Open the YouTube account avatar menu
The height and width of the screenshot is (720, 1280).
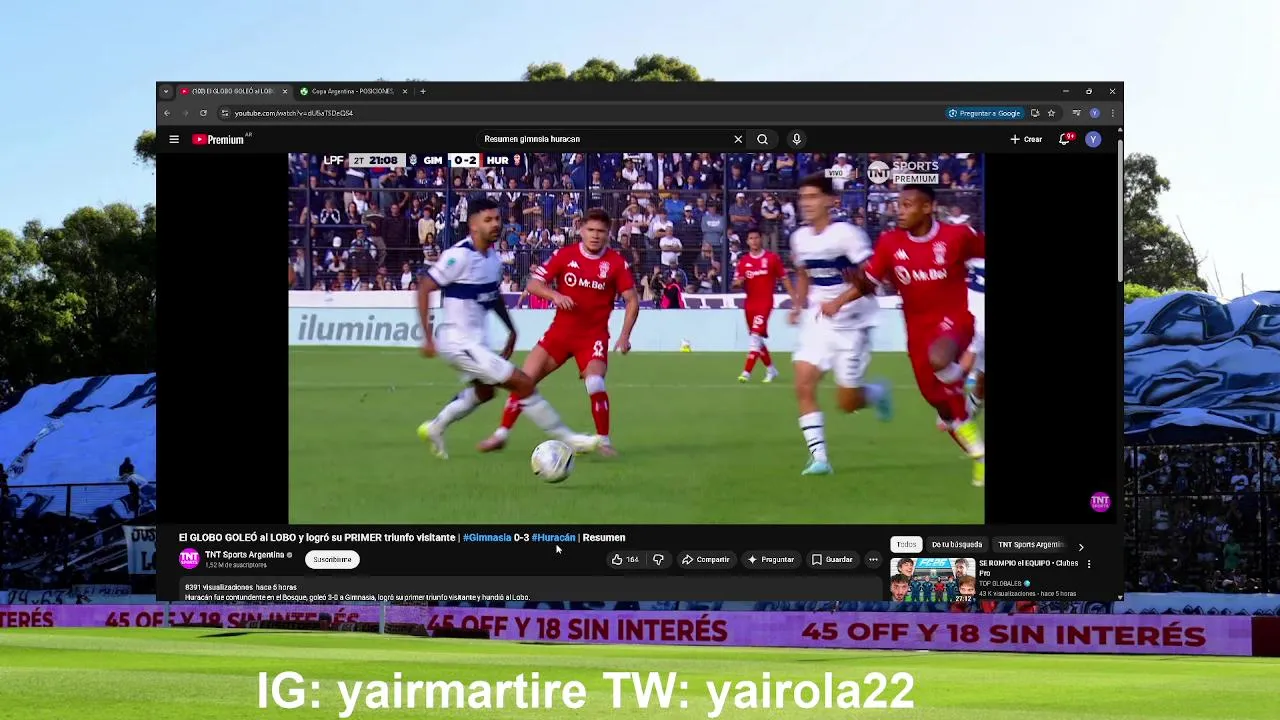tap(1093, 139)
